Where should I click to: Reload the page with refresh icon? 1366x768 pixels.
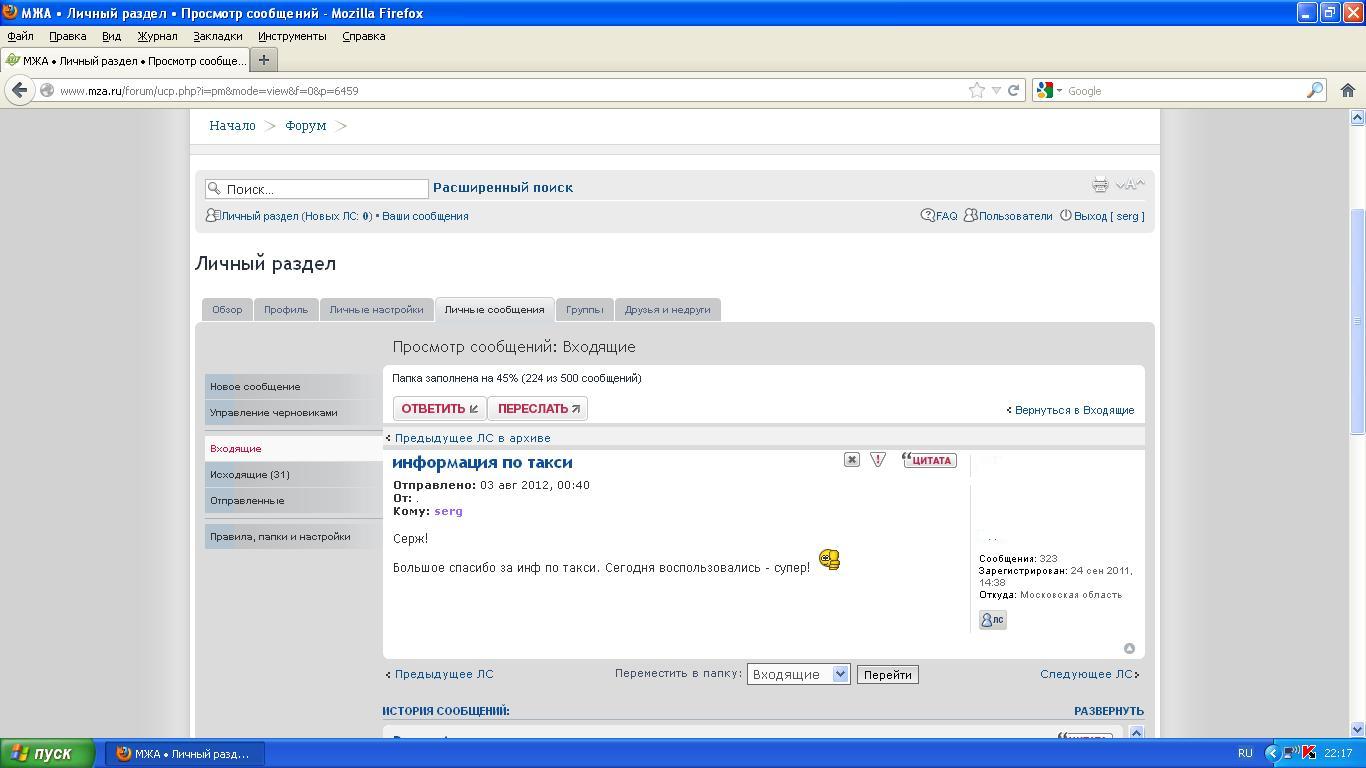[1013, 90]
